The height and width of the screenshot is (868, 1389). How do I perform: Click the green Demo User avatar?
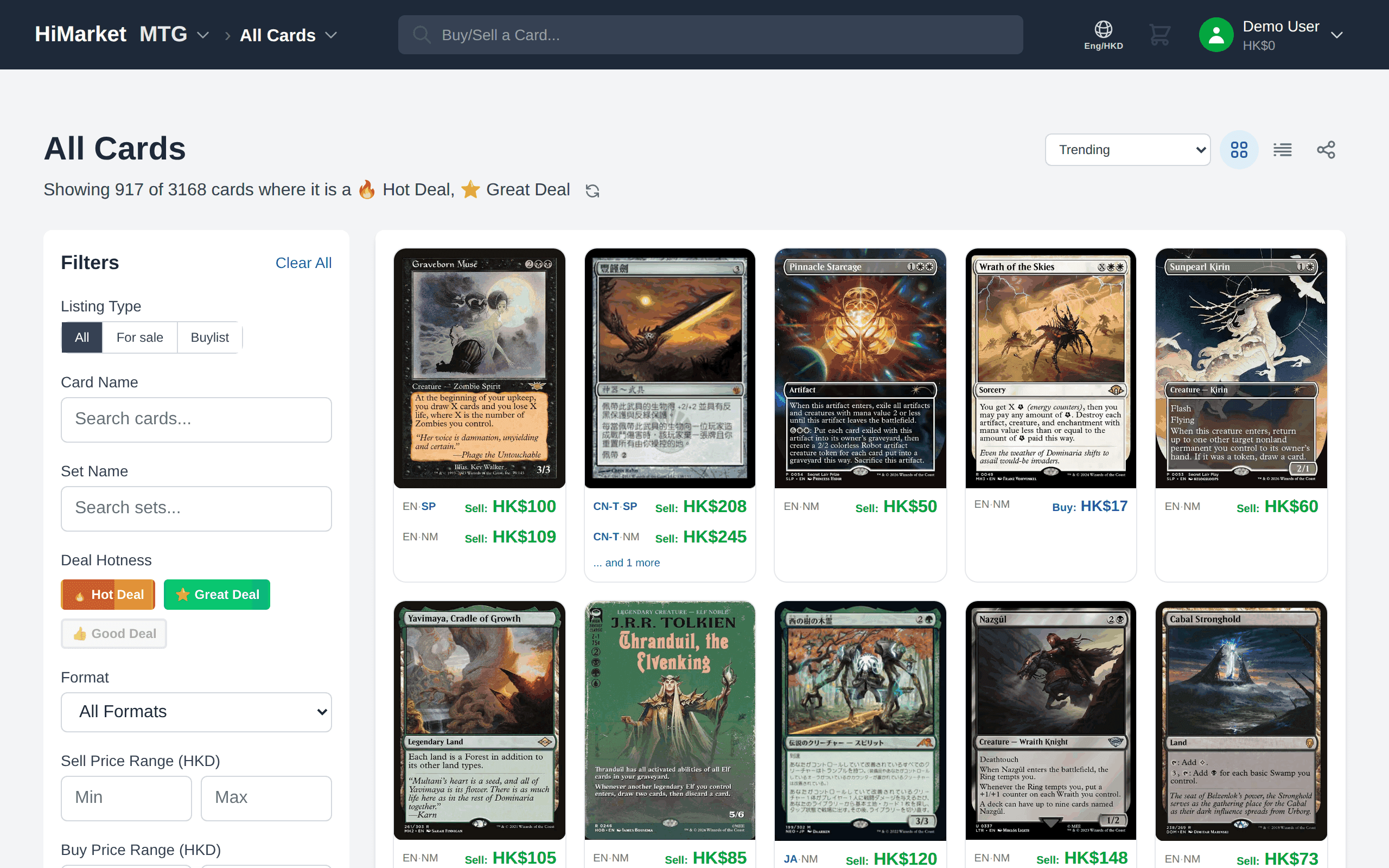pos(1216,35)
